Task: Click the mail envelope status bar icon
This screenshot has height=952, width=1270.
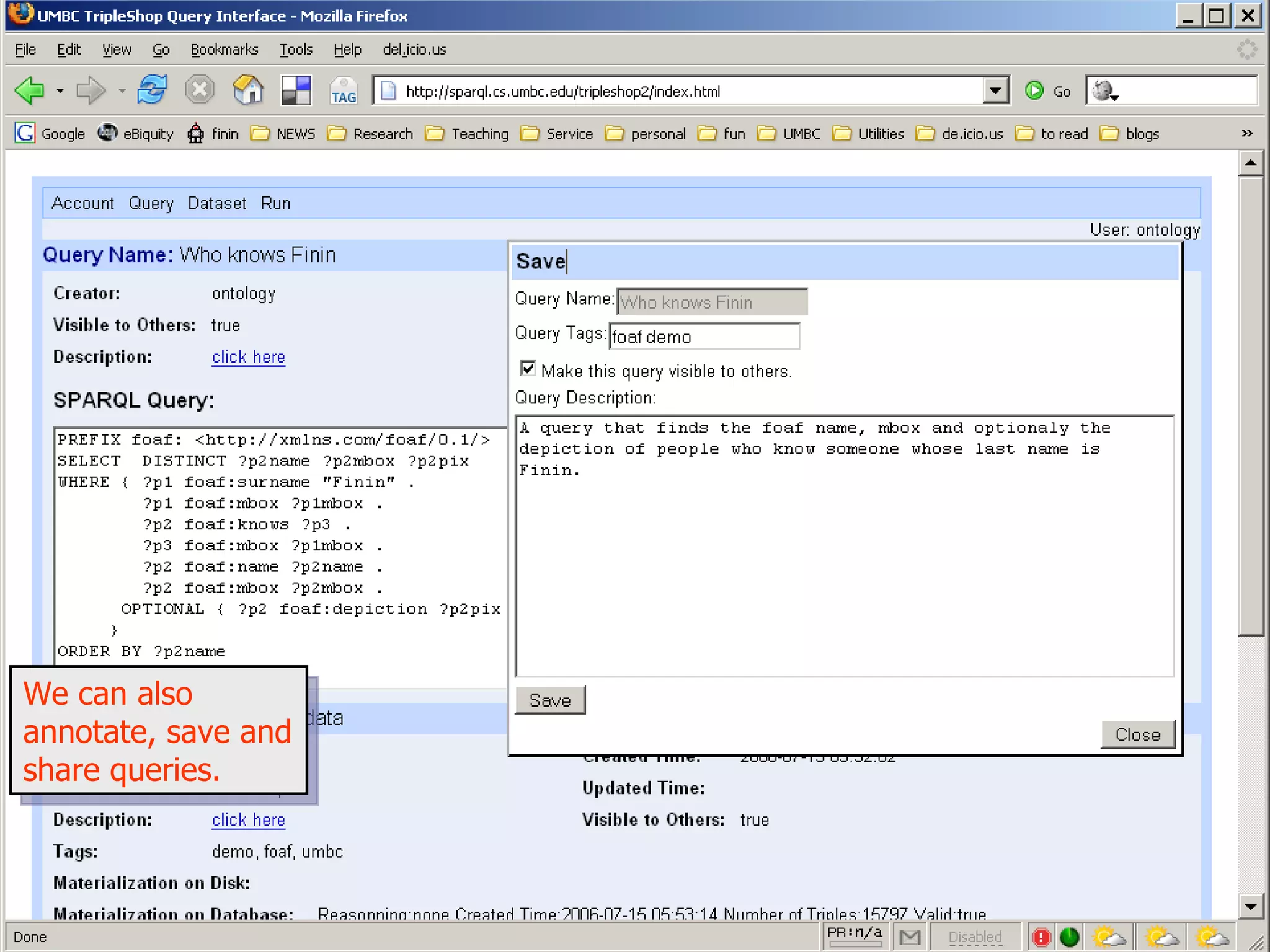Action: [910, 937]
